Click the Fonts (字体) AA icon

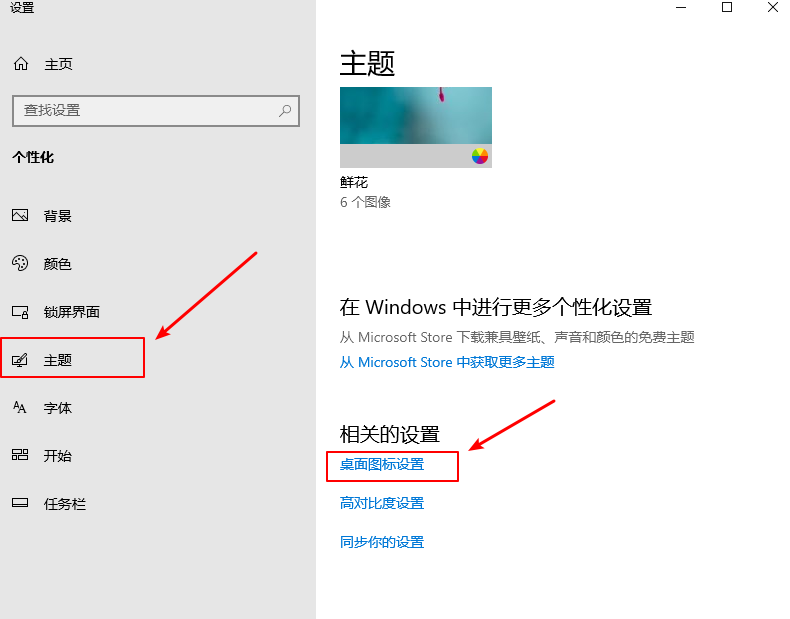coord(20,407)
